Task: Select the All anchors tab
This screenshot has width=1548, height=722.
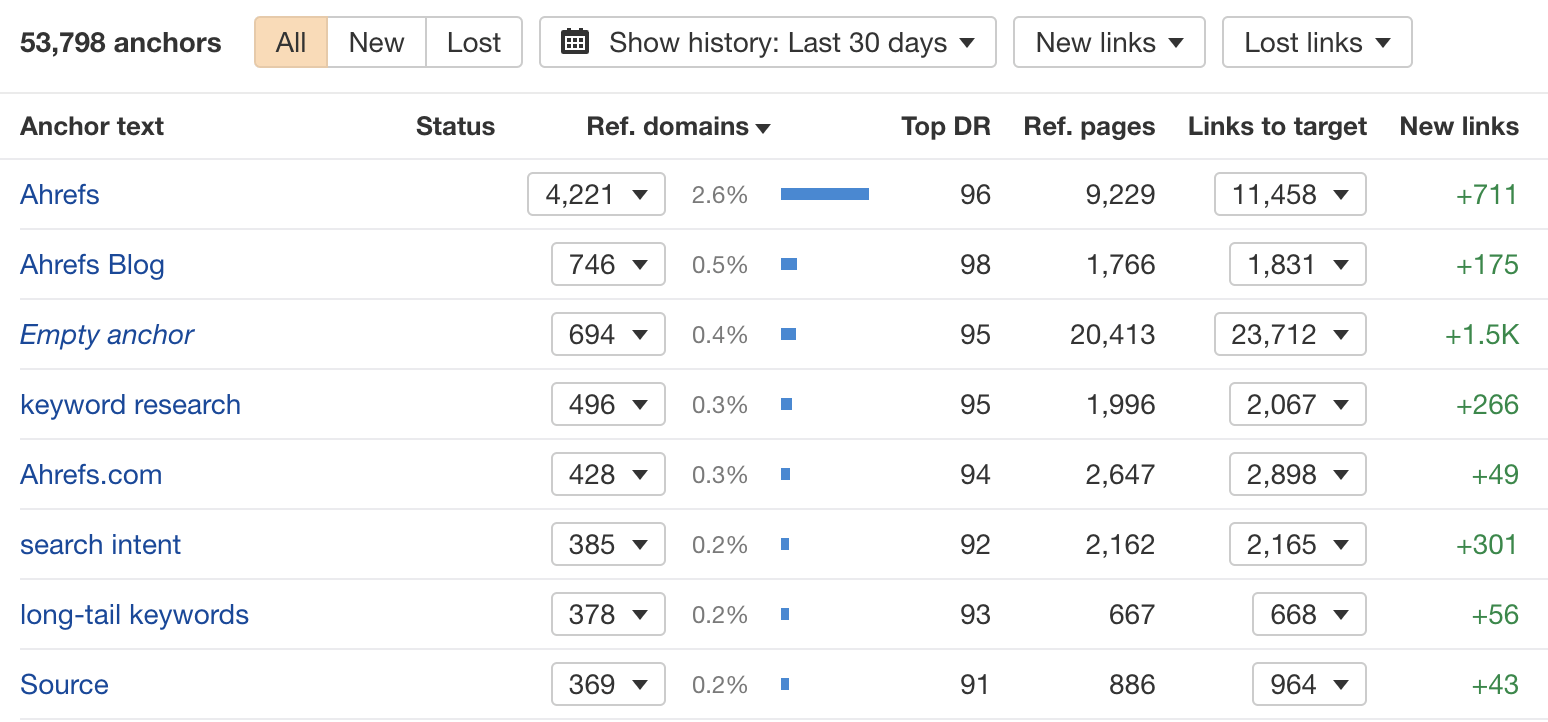Action: pos(290,42)
